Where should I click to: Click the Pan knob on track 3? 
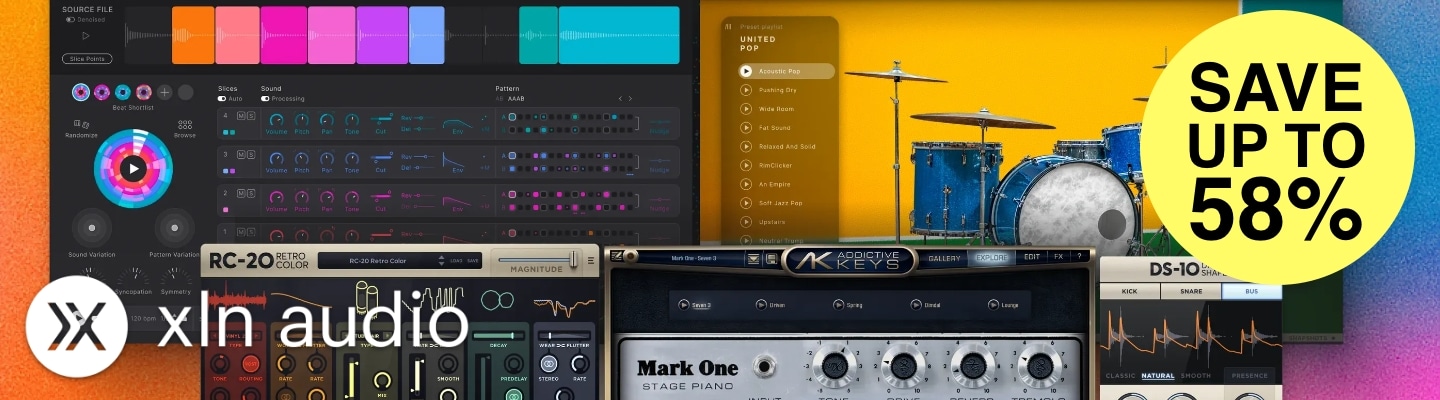[327, 158]
